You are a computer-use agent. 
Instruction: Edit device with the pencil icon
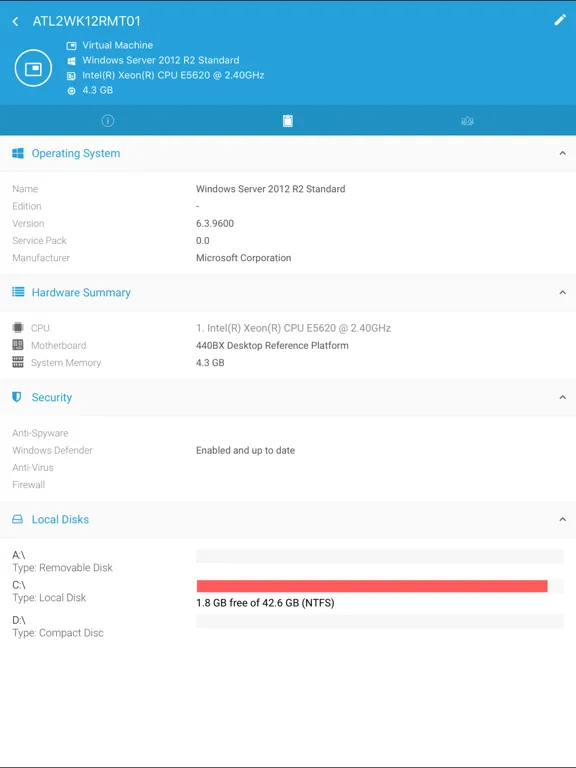[560, 20]
